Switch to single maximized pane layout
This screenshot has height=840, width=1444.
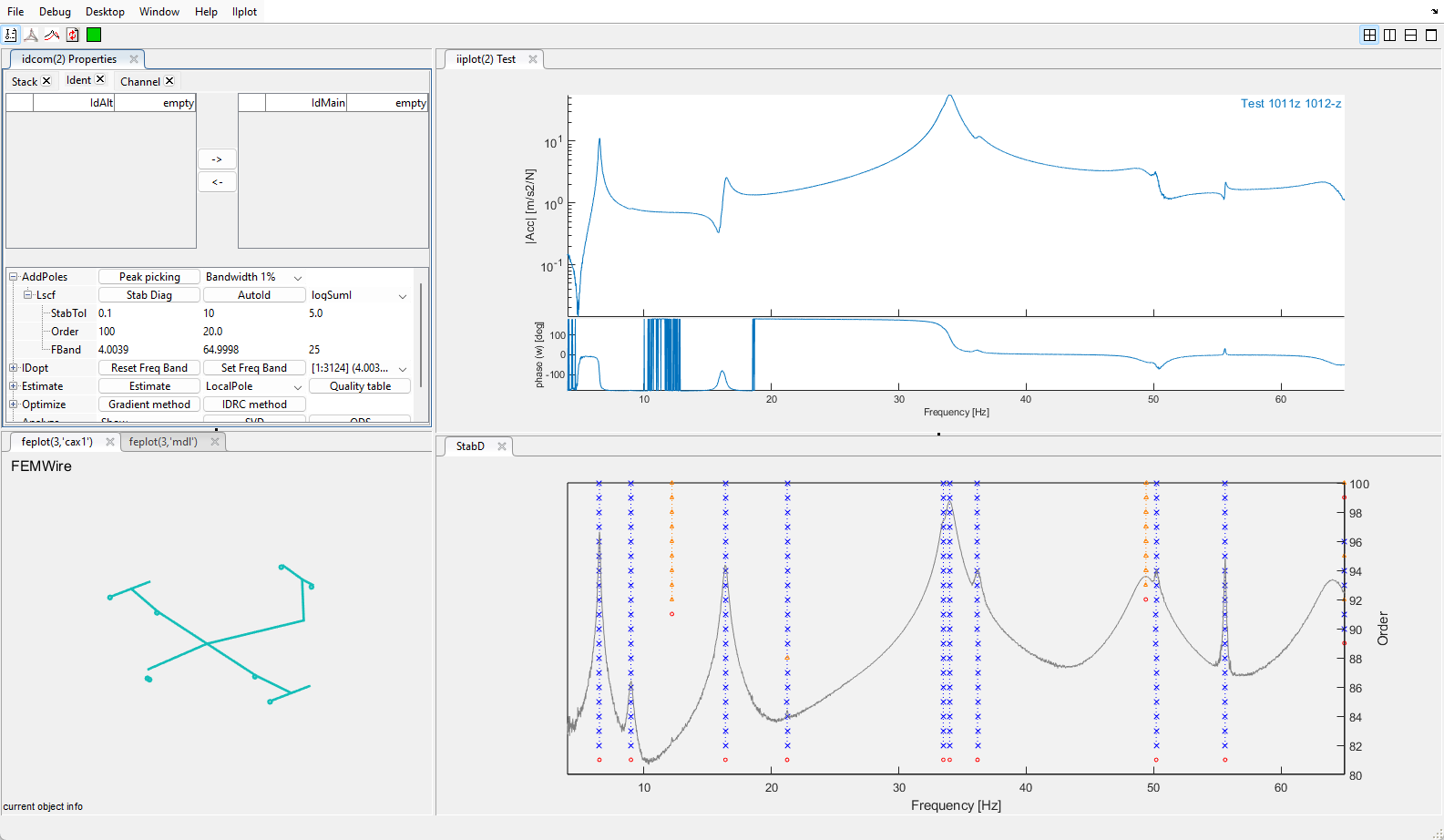click(x=1431, y=35)
